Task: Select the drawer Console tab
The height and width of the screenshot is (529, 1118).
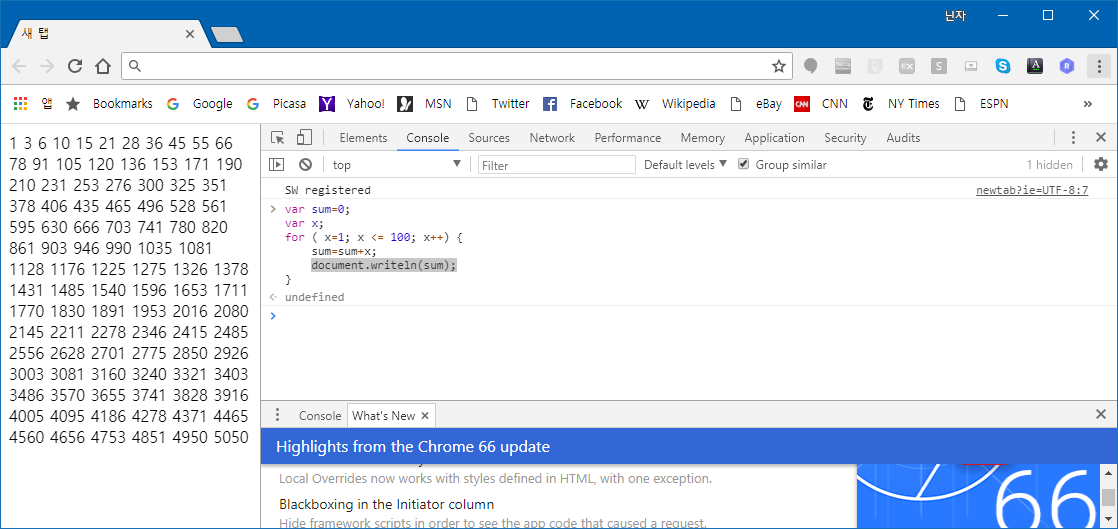Action: coord(319,416)
